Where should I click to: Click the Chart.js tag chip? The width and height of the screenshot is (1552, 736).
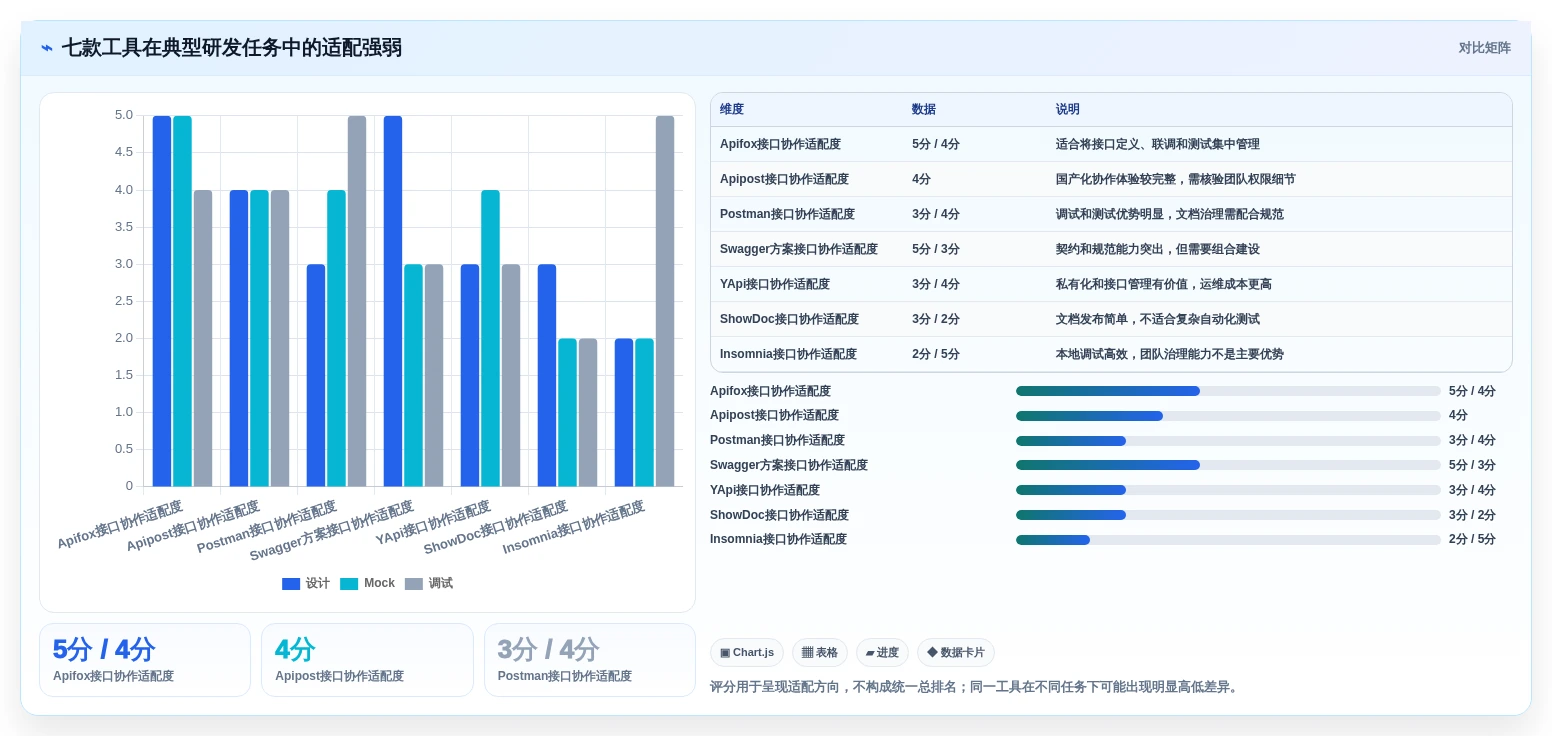(747, 653)
